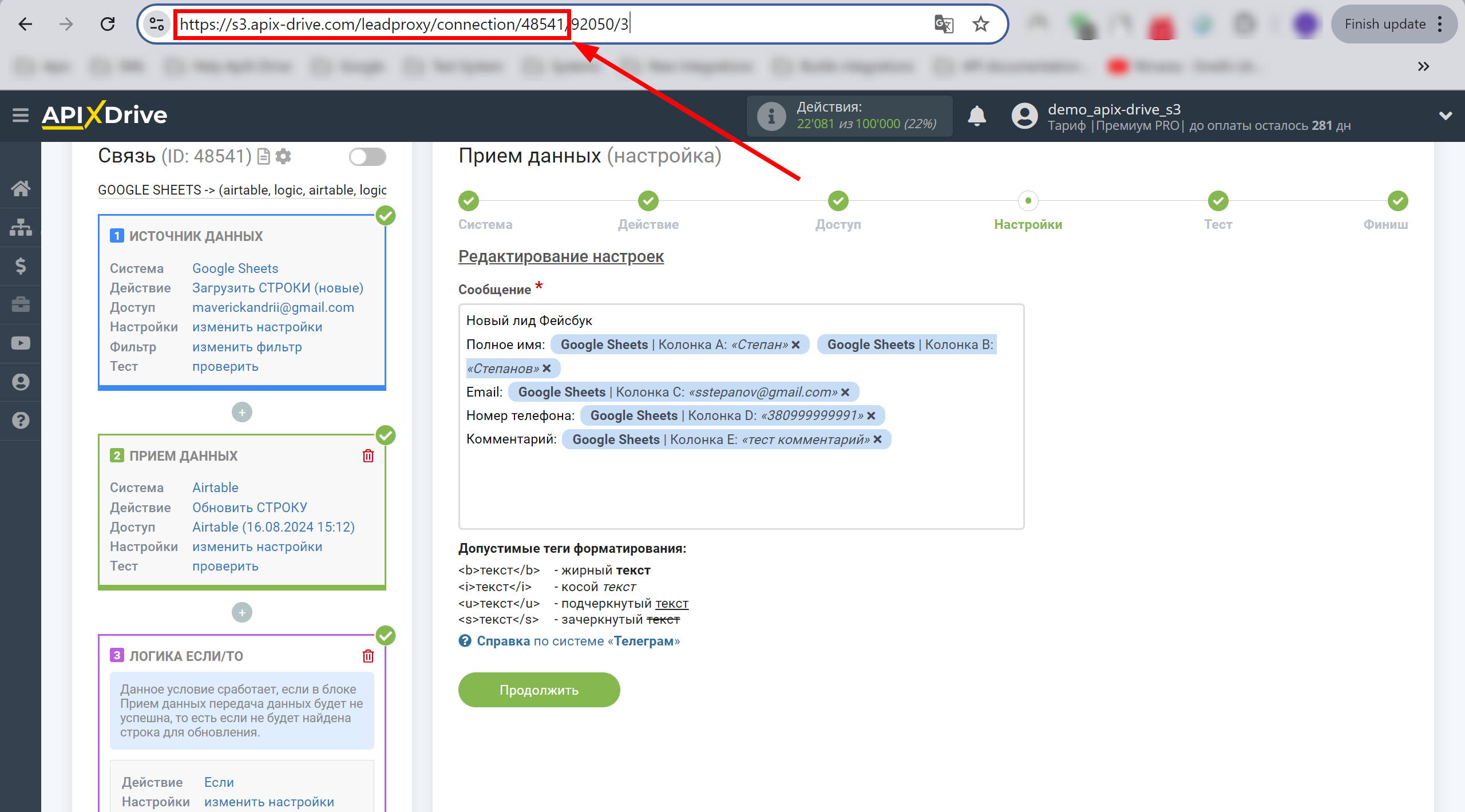Select the Настройки step
The width and height of the screenshot is (1465, 812).
coord(1028,201)
